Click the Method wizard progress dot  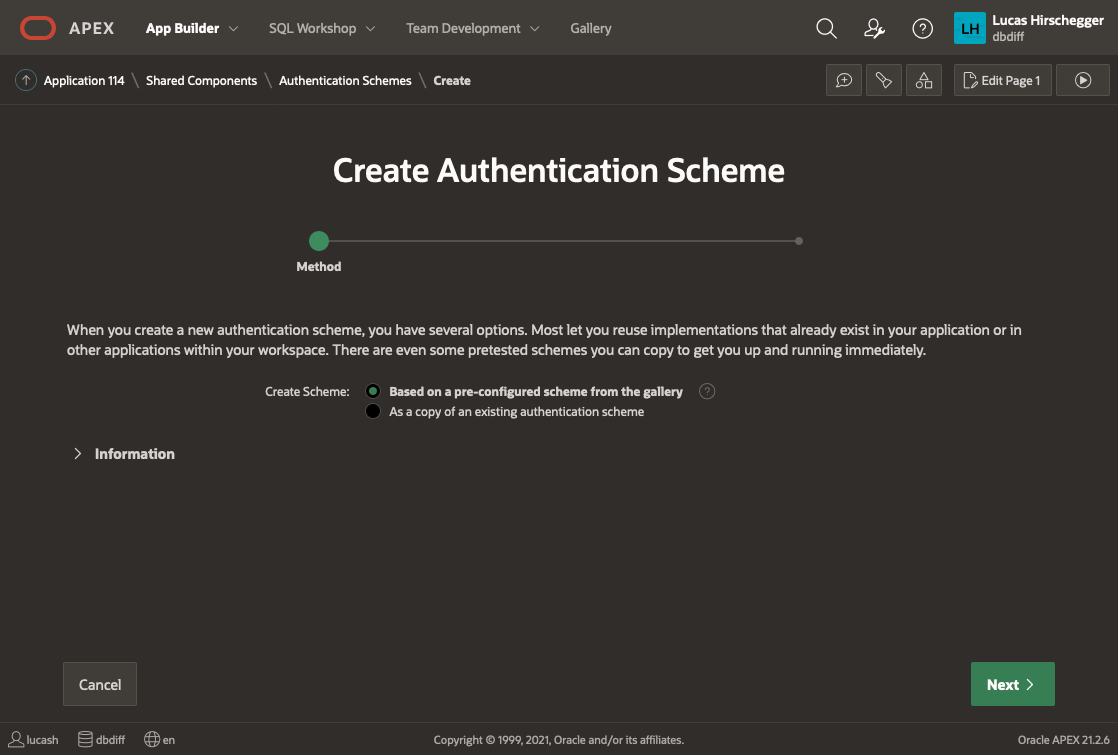coord(318,241)
